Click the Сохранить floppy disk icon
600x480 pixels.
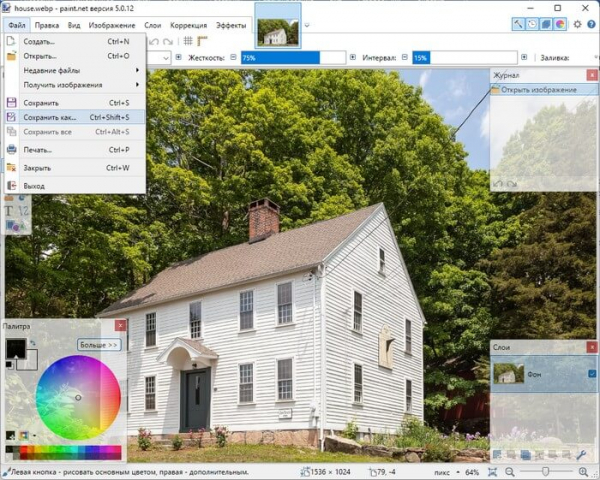11,103
